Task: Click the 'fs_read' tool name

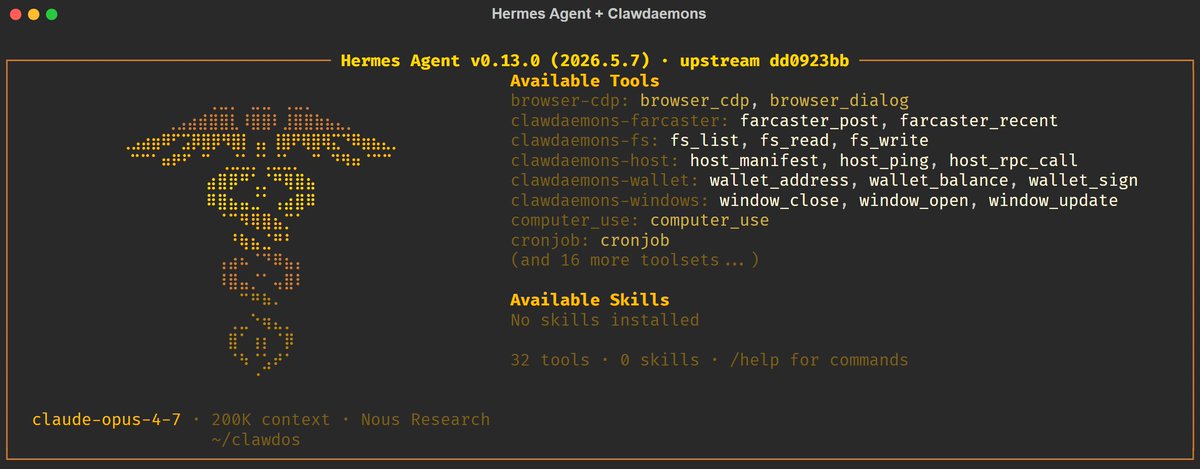Action: (x=795, y=141)
